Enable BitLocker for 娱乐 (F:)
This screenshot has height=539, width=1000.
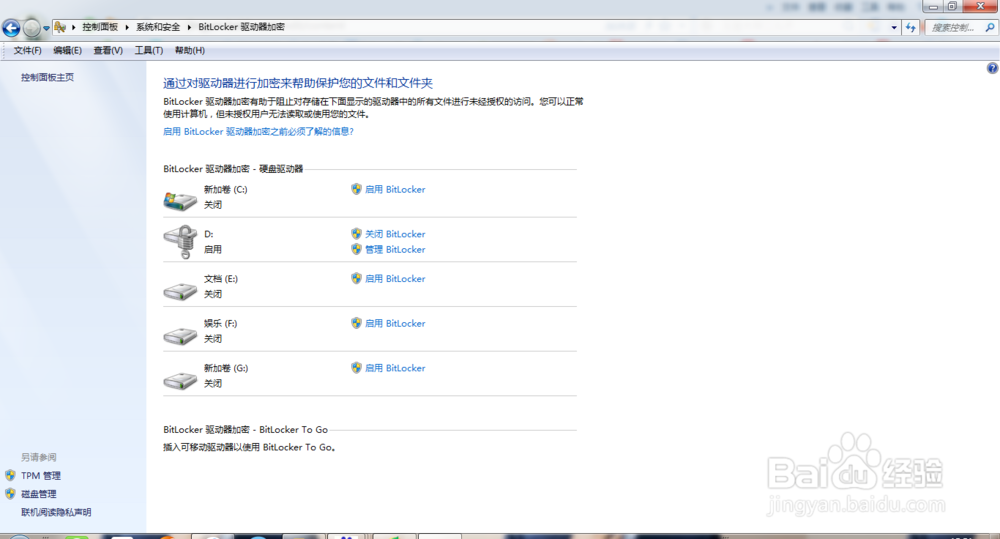click(x=395, y=323)
